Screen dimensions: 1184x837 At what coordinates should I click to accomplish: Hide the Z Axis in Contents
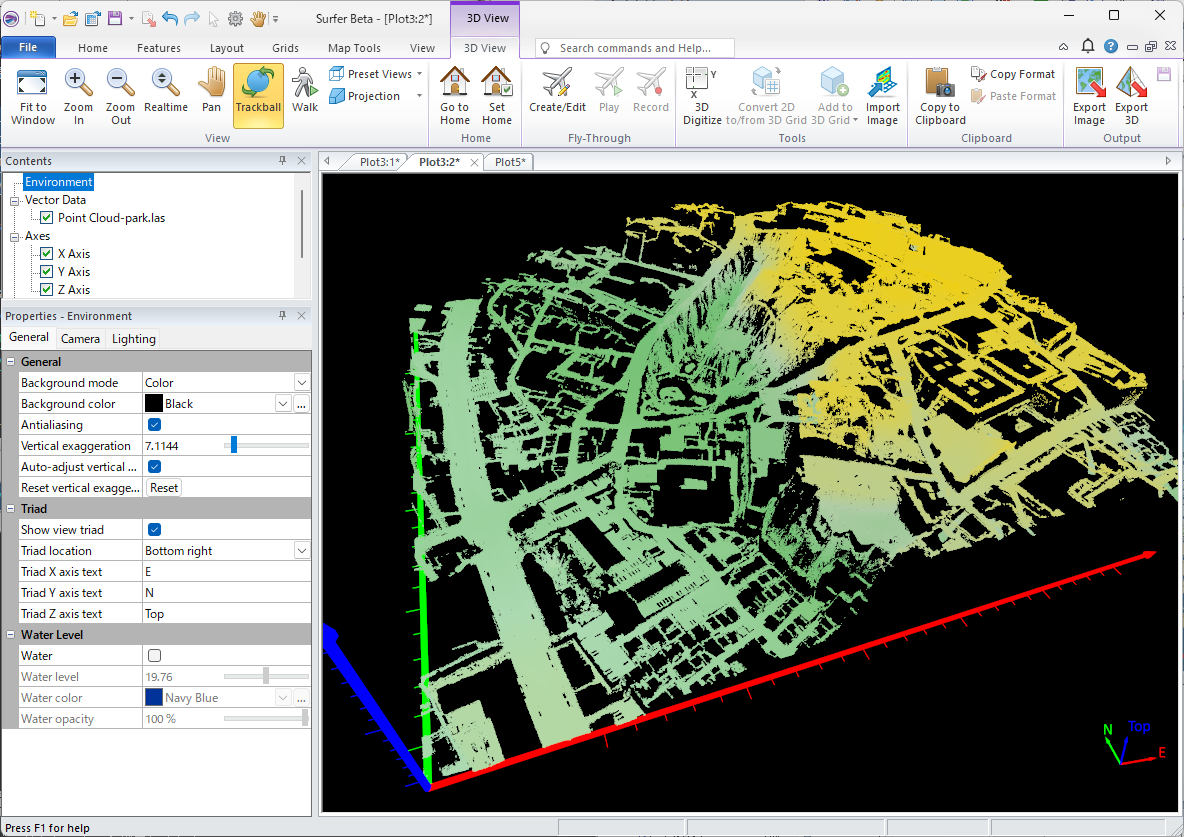[46, 290]
